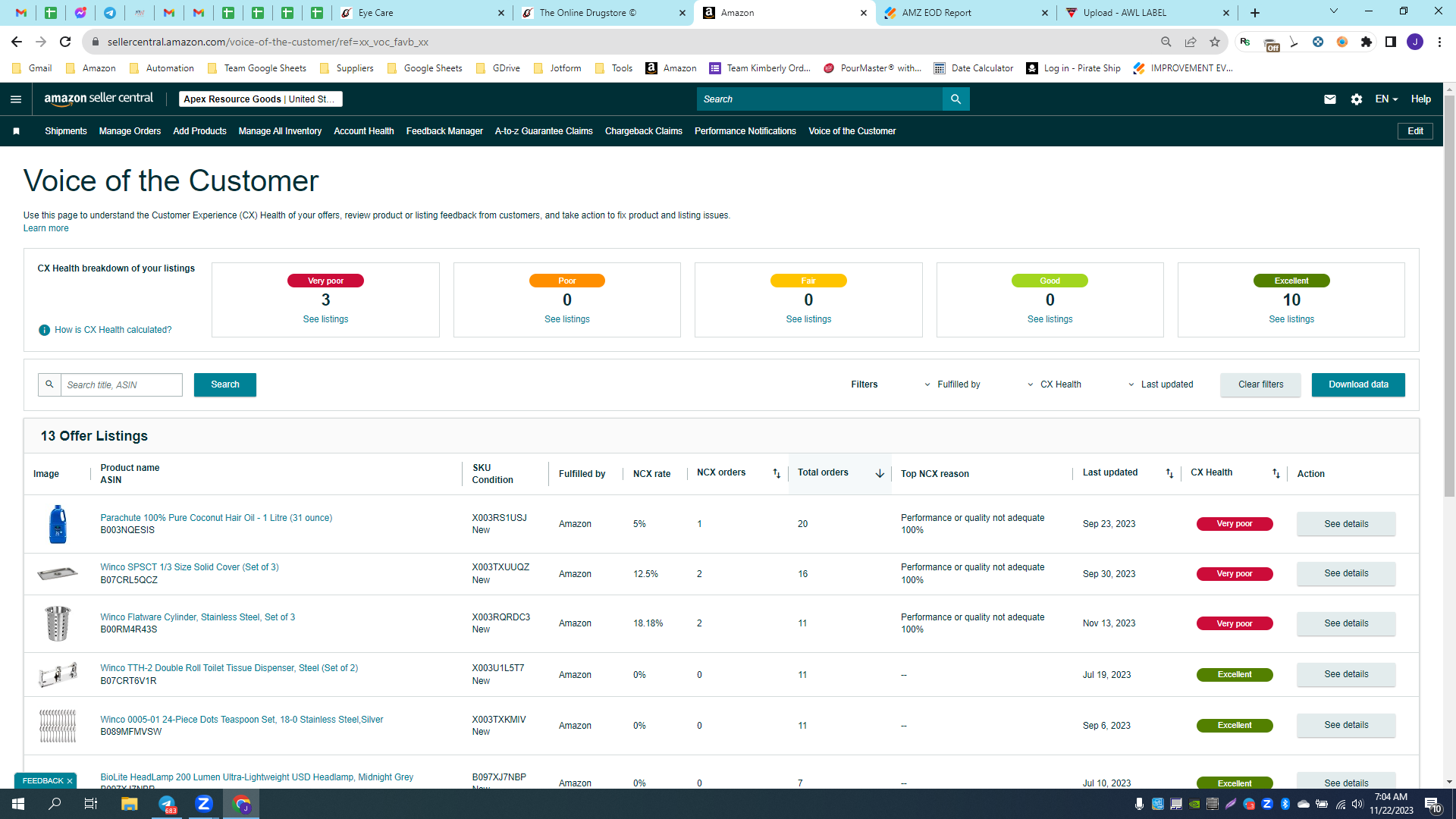Open How is CX Health calculated link
This screenshot has width=1456, height=819.
[x=113, y=330]
